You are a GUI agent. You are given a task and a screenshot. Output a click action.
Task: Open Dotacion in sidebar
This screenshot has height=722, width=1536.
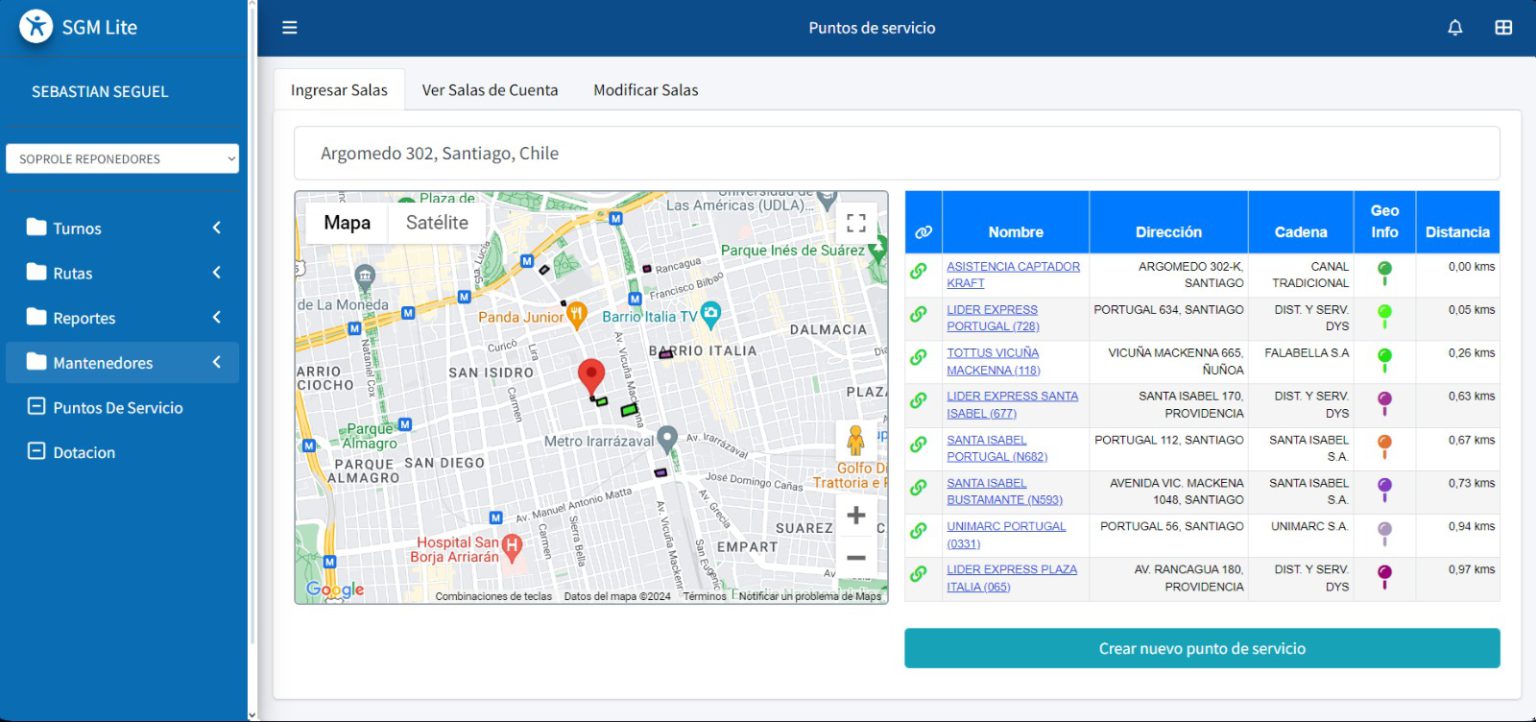click(123, 452)
